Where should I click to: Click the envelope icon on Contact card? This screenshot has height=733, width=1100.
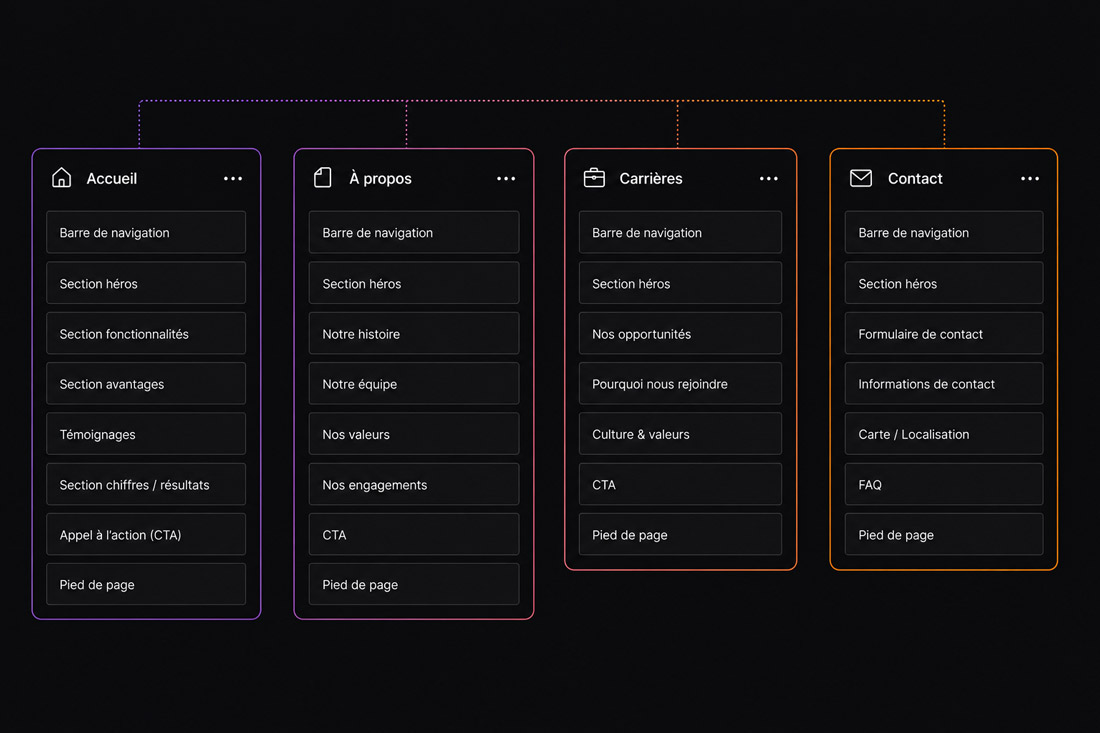click(x=861, y=178)
